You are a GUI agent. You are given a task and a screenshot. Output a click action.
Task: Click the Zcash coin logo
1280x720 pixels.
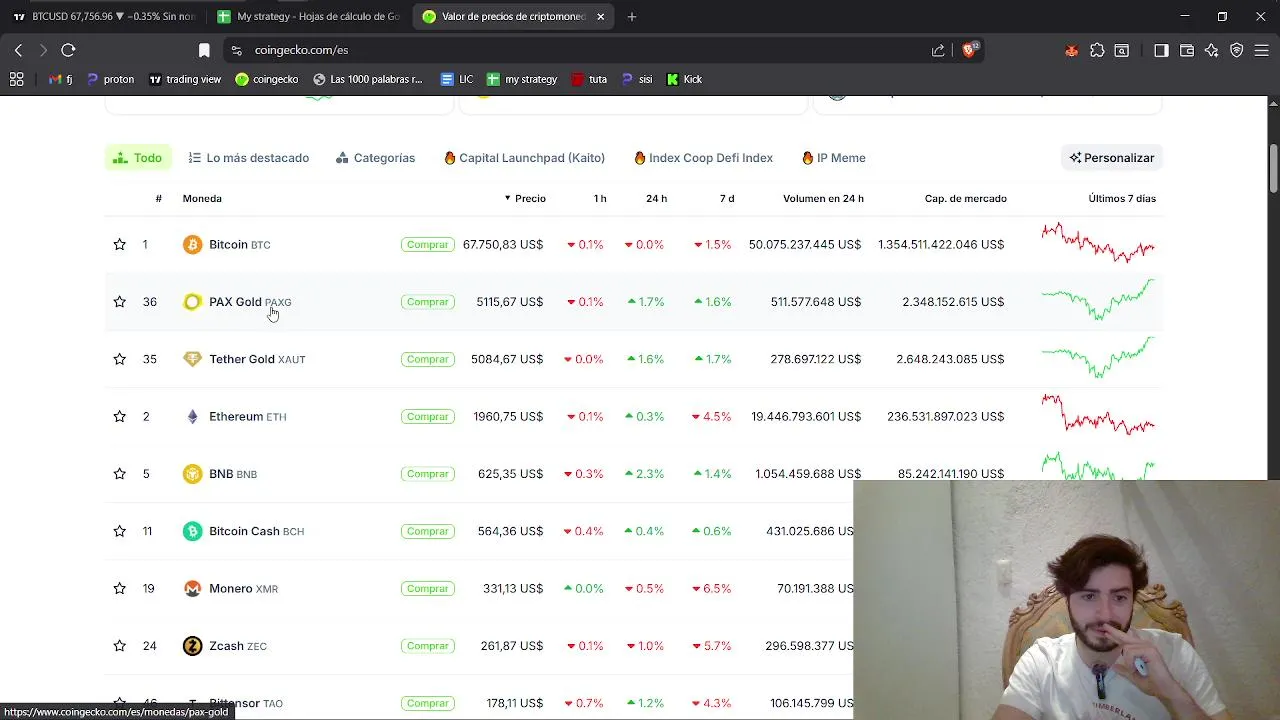192,646
